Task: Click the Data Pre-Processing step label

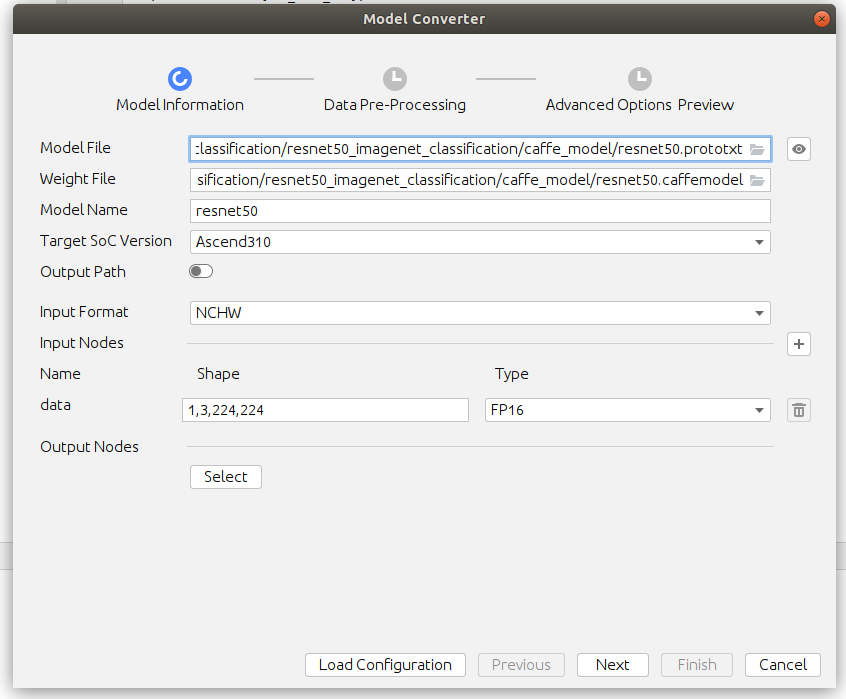Action: click(x=395, y=105)
